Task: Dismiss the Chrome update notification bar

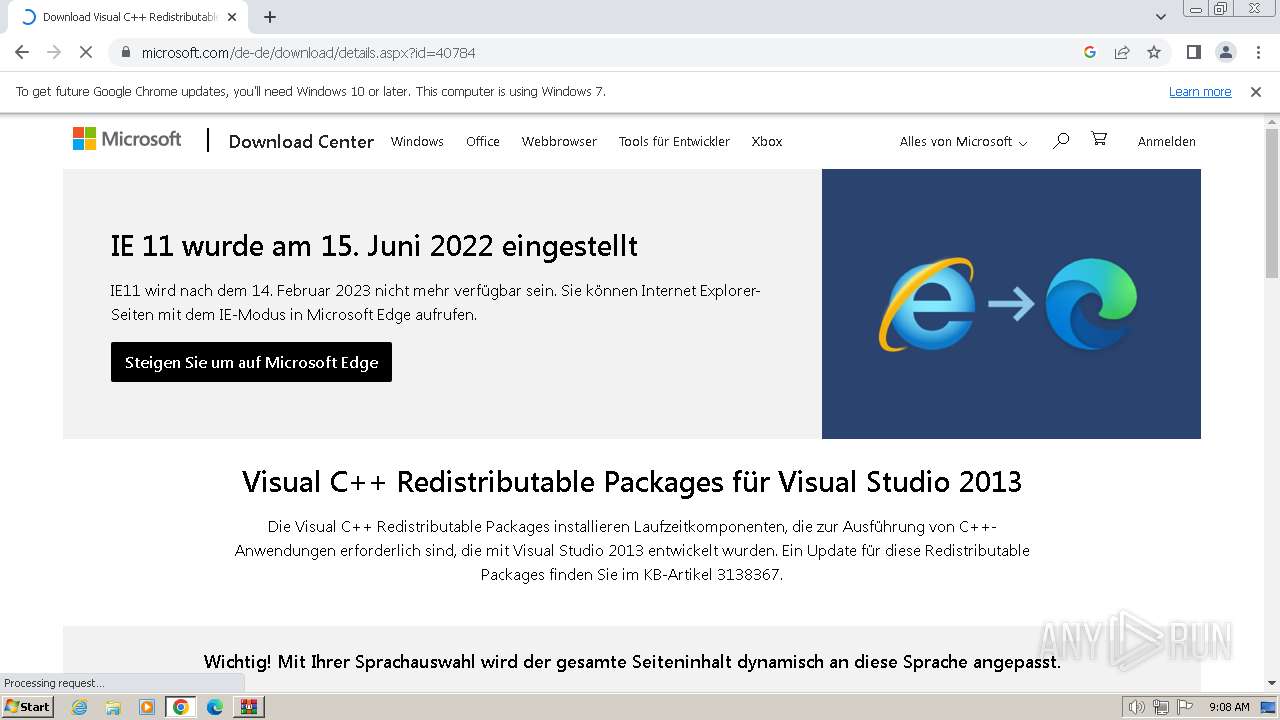Action: [1256, 92]
